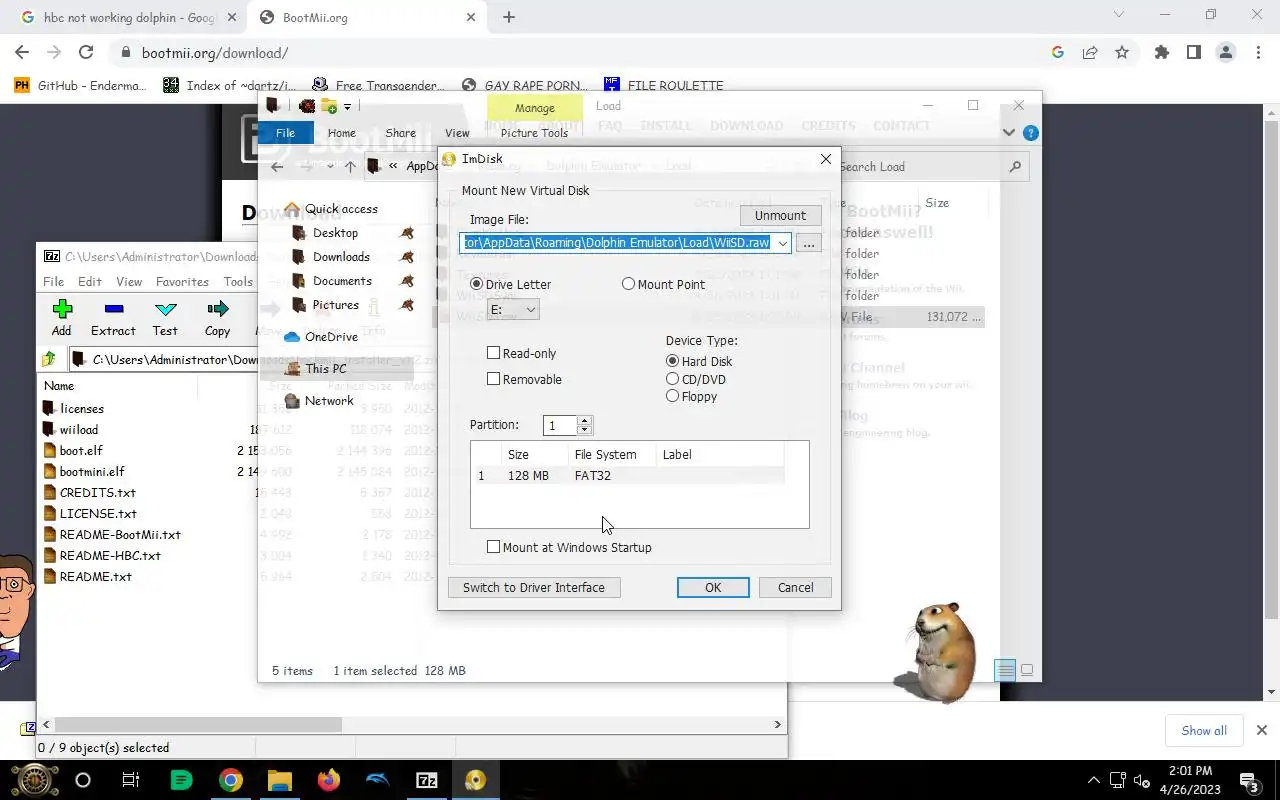
Task: Open Chrome three-dot menu
Action: pos(1257,53)
